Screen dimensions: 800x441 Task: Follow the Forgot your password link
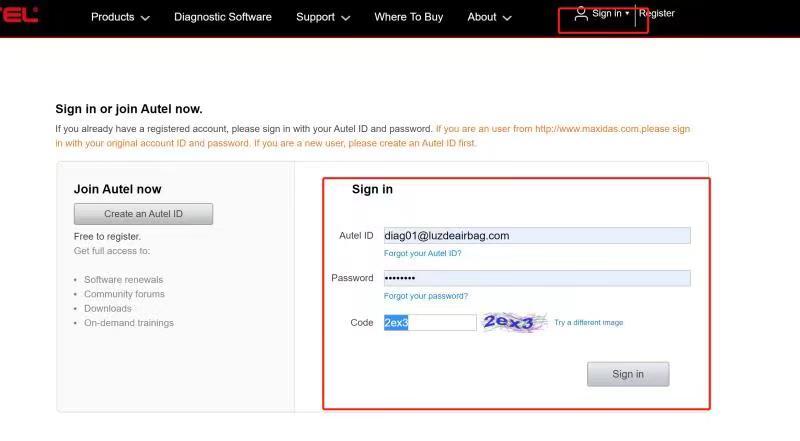click(x=425, y=296)
